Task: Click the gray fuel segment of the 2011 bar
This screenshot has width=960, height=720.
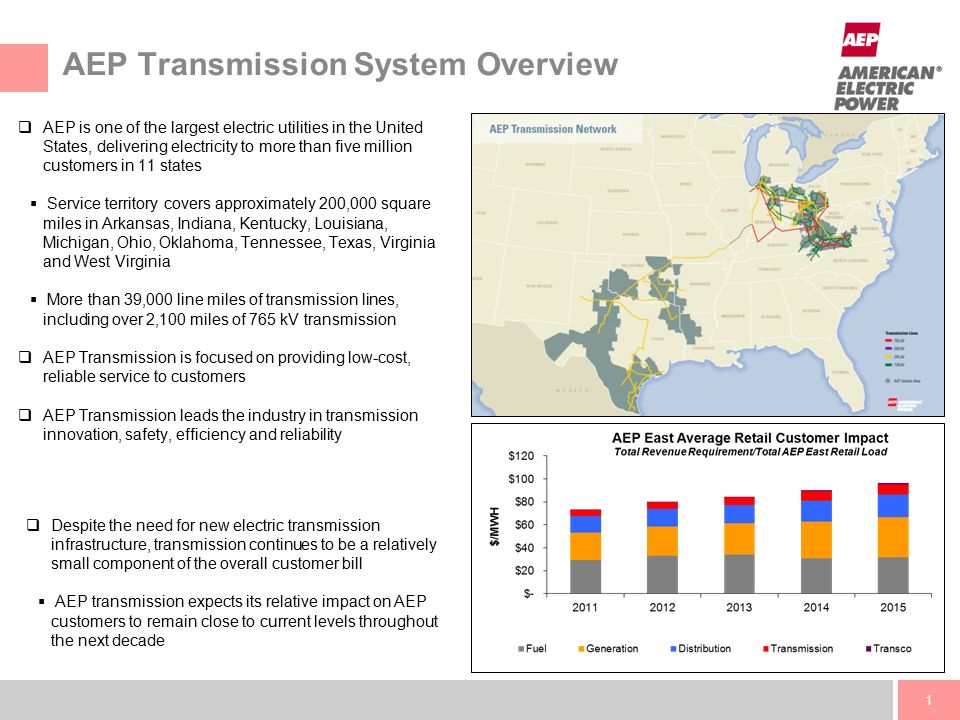Action: [585, 577]
